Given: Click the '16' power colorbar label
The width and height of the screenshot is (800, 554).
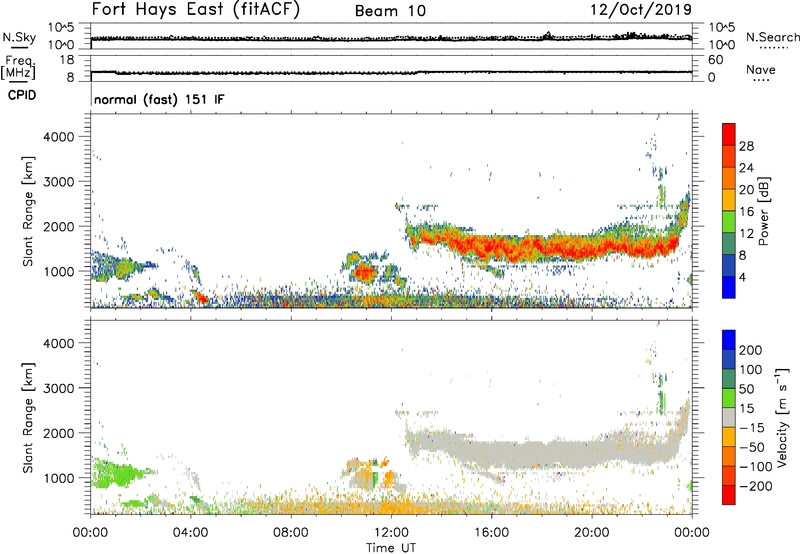Looking at the screenshot, I should coord(746,212).
